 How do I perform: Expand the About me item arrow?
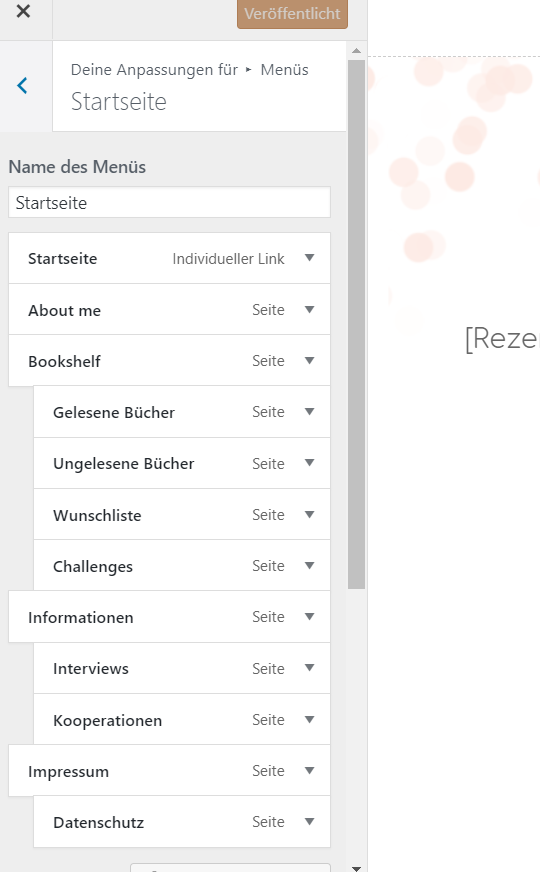tap(310, 310)
